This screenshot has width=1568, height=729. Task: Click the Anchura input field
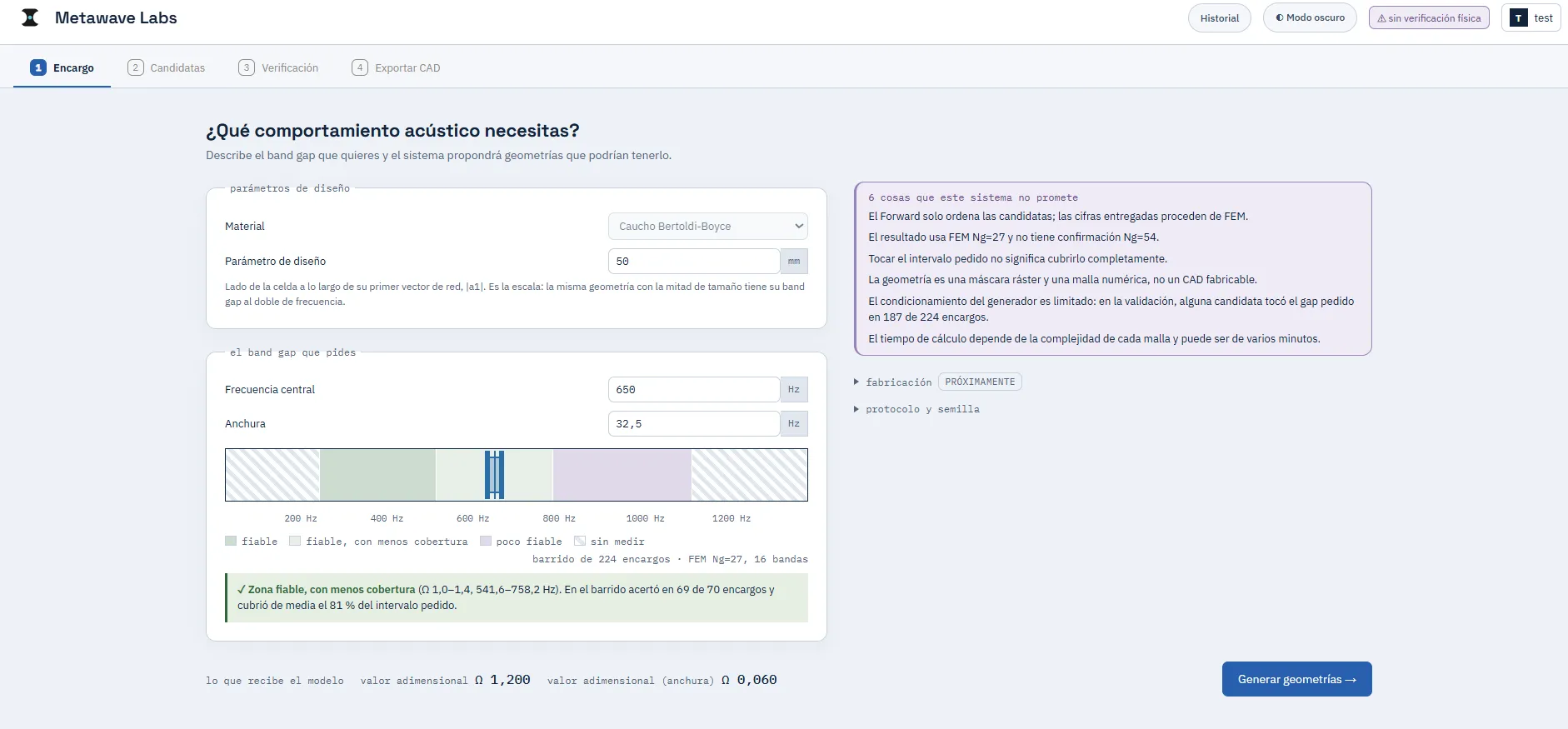pos(694,423)
